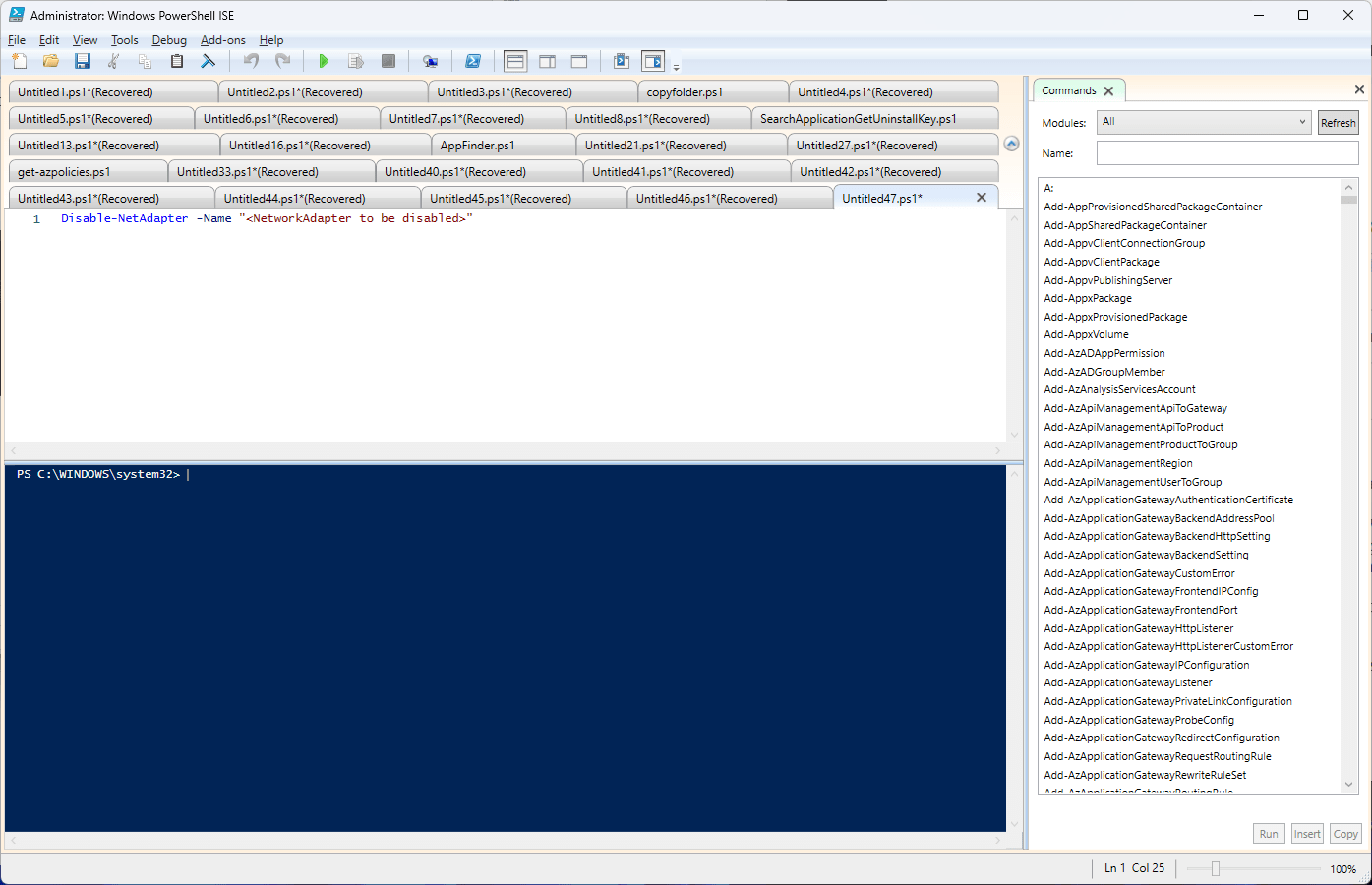Click the Show Script Pane Top icon
1372x885 pixels.
coord(514,61)
